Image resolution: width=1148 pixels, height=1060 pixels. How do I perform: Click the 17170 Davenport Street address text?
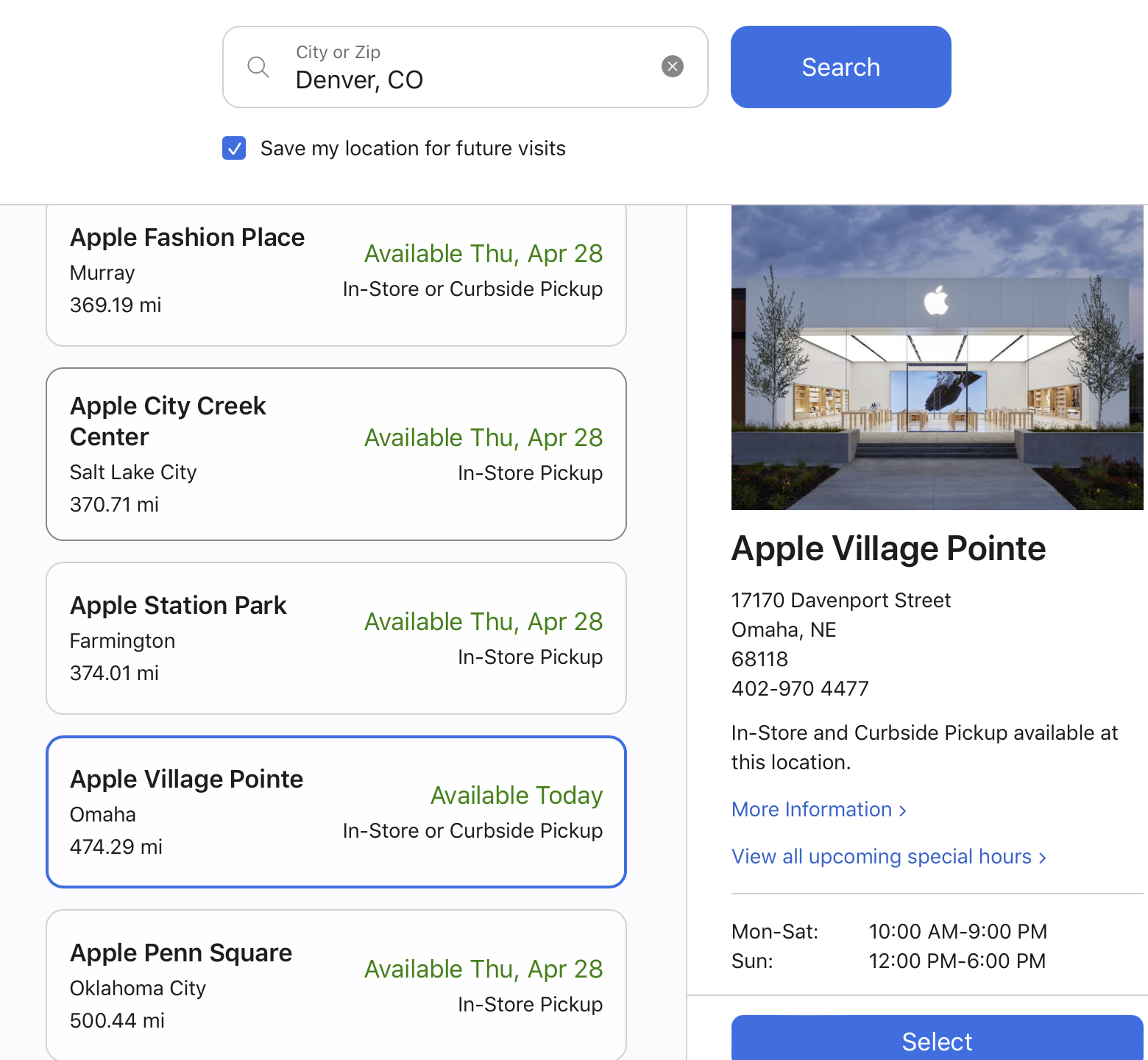pos(841,601)
